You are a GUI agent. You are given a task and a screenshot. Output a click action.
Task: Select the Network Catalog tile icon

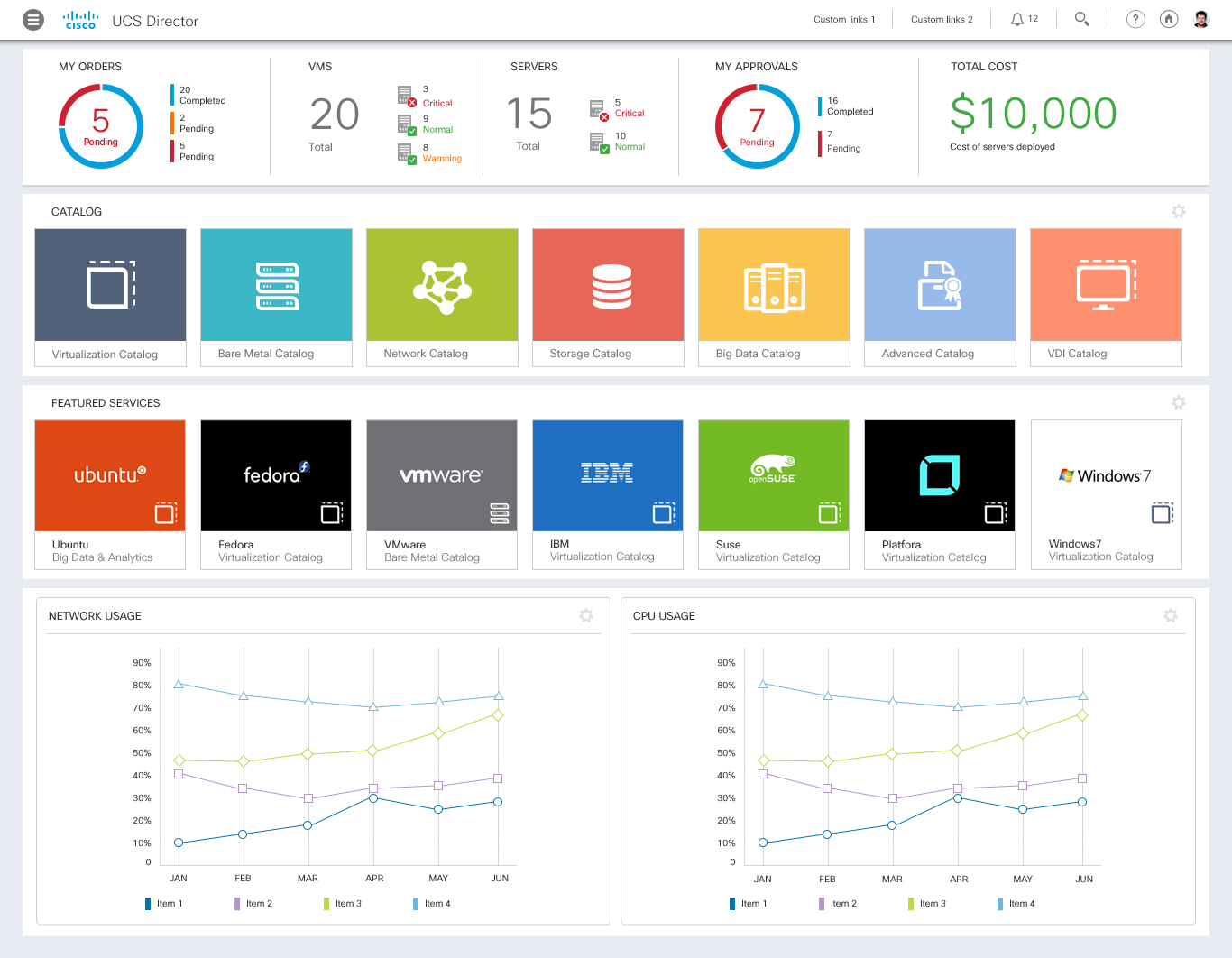[443, 287]
